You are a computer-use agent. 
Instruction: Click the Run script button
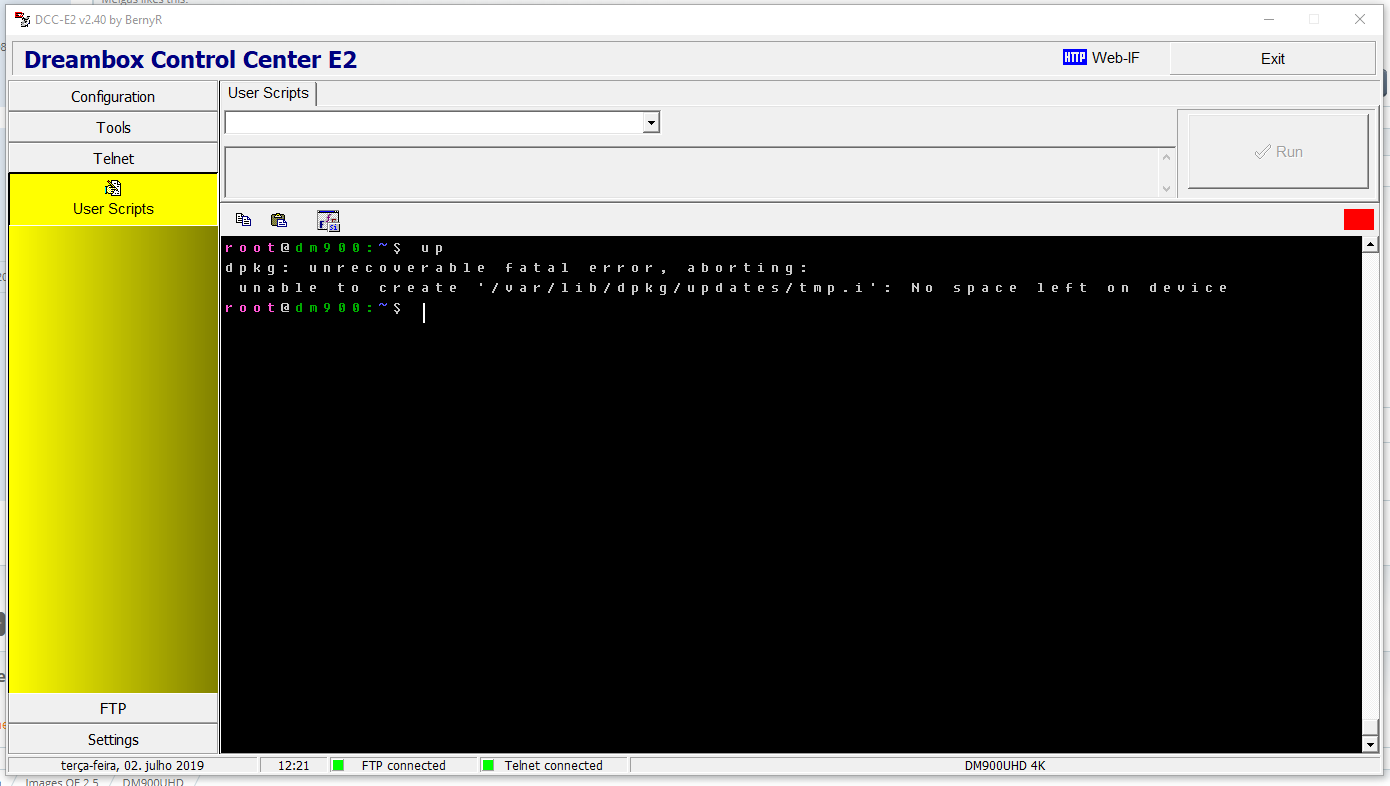[1277, 152]
